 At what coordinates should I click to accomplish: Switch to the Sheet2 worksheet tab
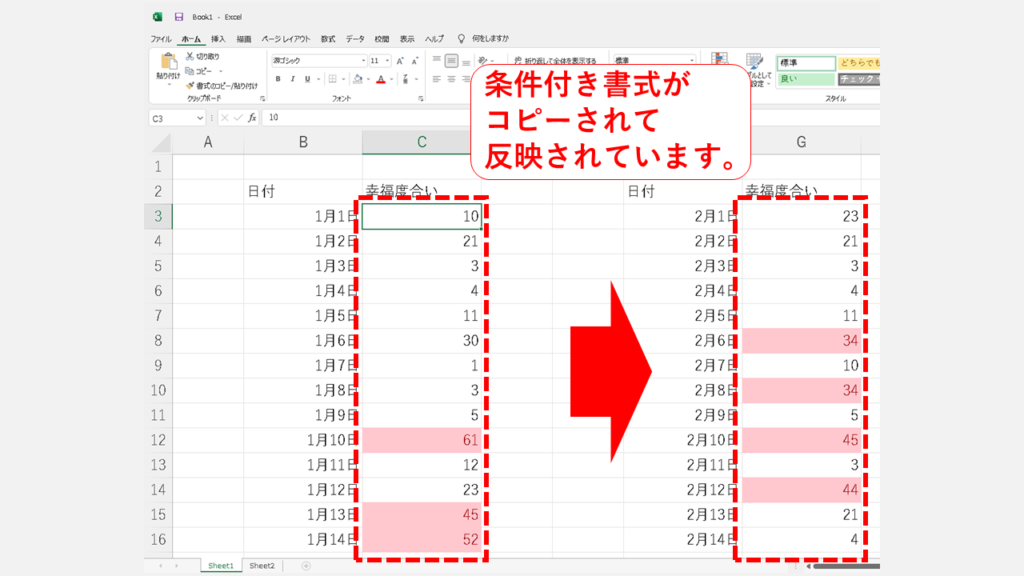261,566
